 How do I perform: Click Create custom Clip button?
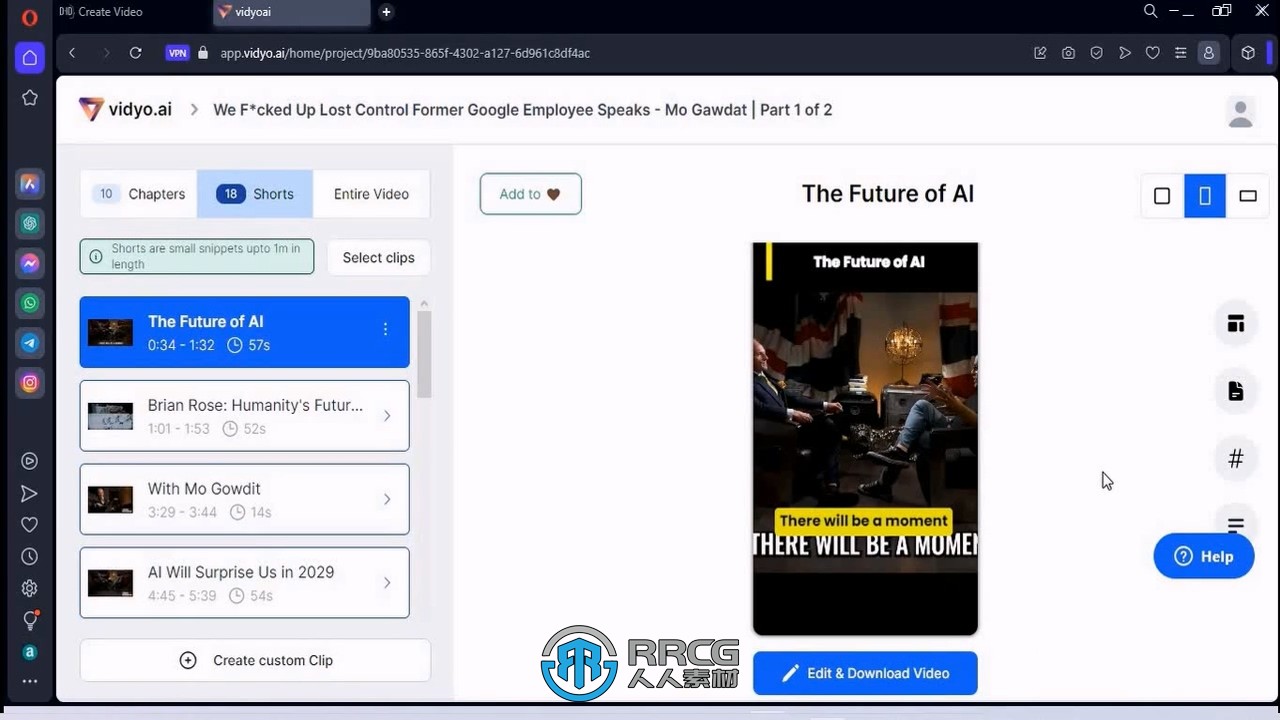coord(255,660)
